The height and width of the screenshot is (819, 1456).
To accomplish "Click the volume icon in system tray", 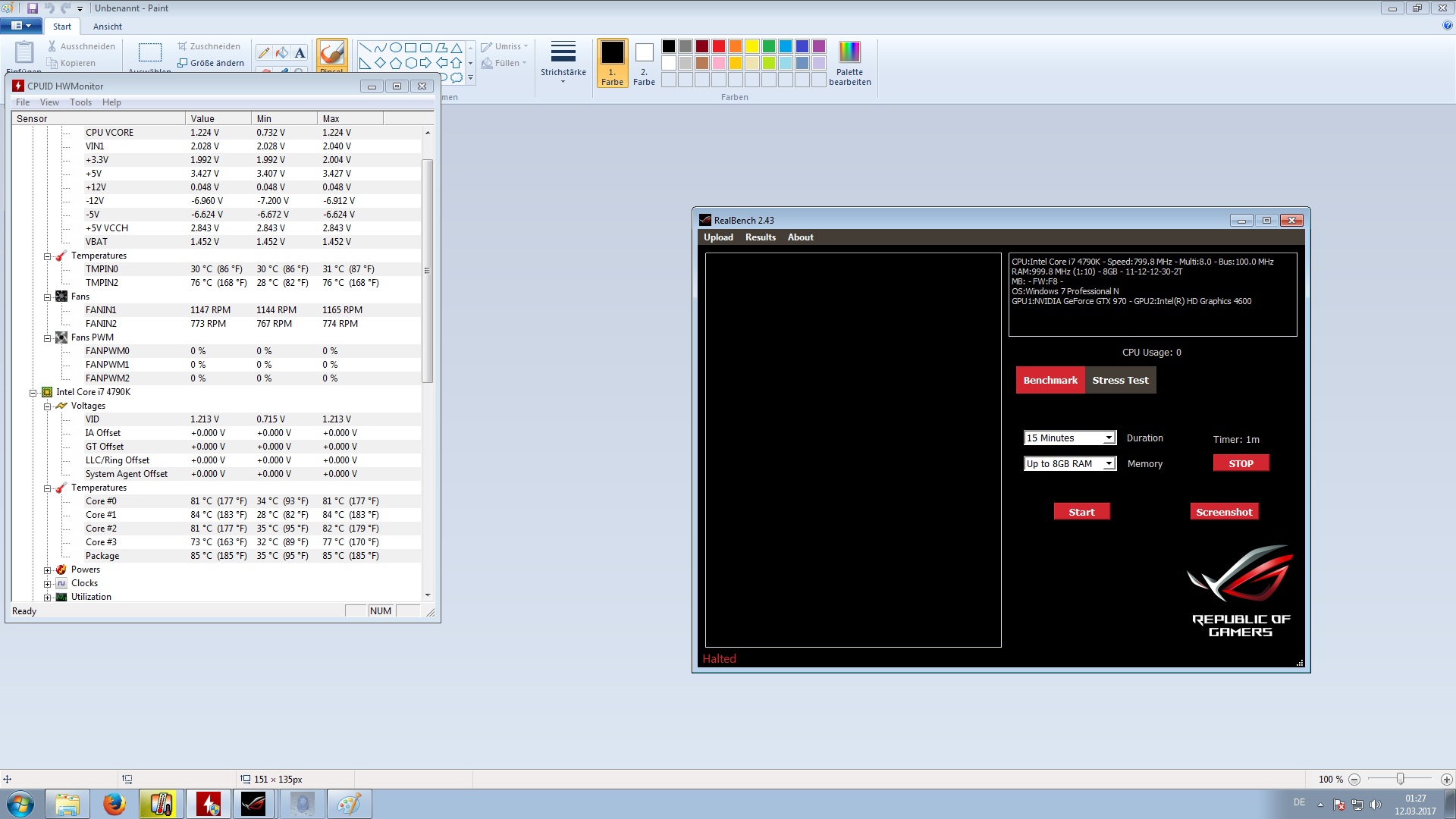I will [x=1376, y=805].
